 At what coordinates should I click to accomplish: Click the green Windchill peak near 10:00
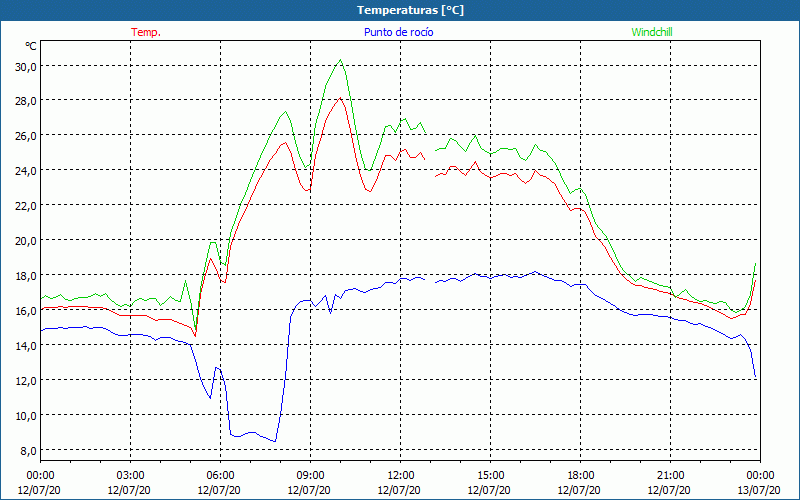click(340, 60)
